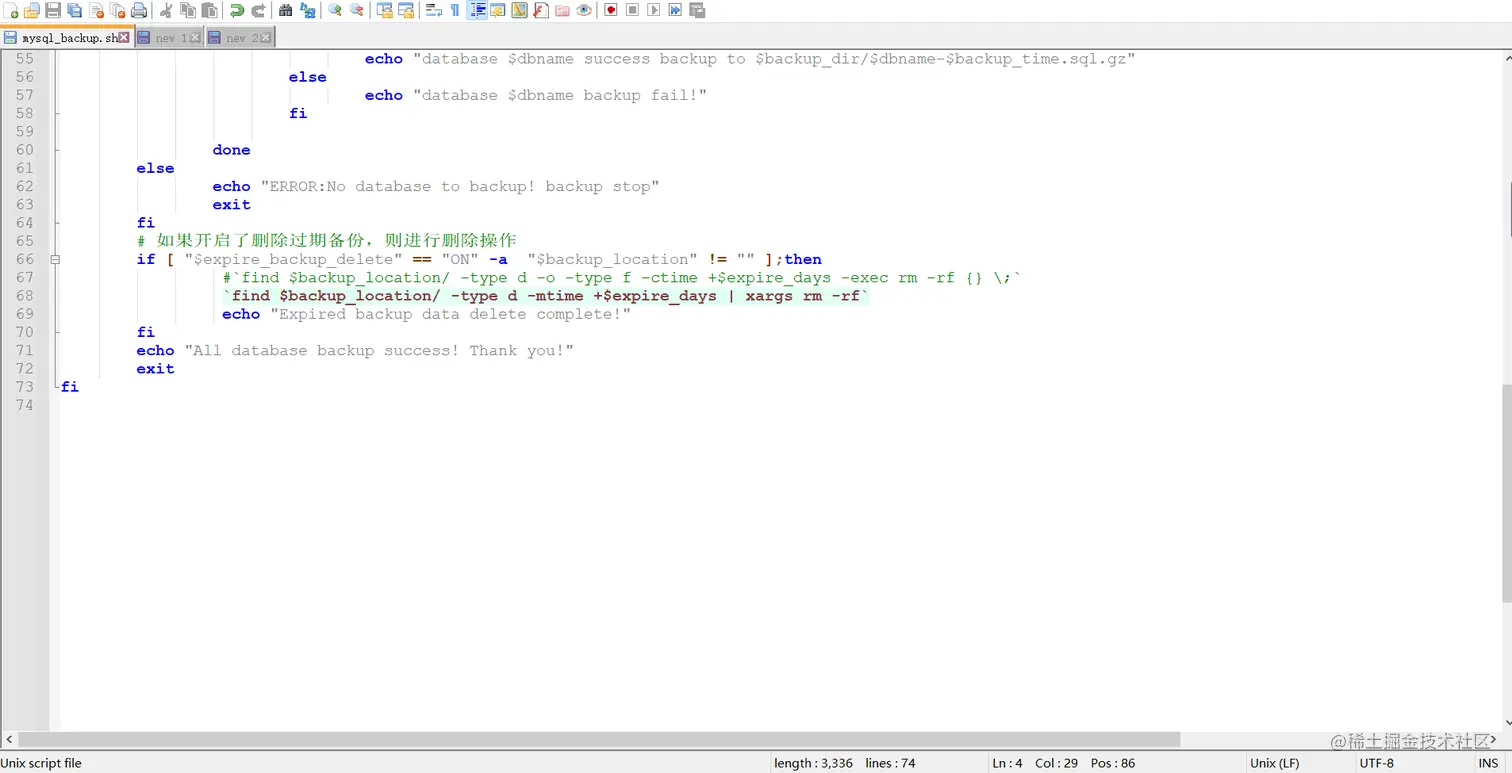The width and height of the screenshot is (1512, 773).
Task: Run macro multiple times
Action: tap(675, 10)
